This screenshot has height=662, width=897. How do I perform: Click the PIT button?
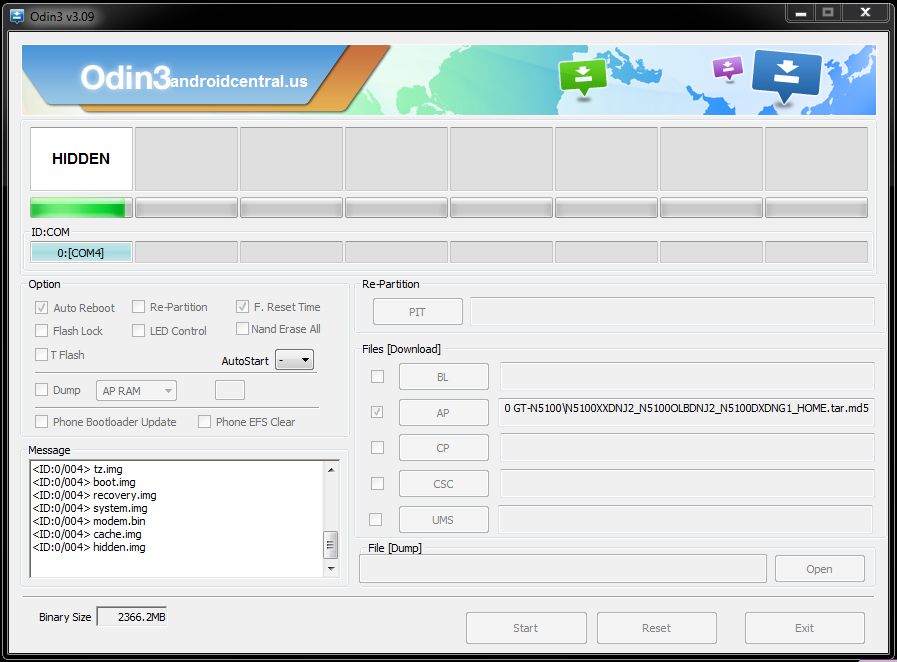coord(418,312)
